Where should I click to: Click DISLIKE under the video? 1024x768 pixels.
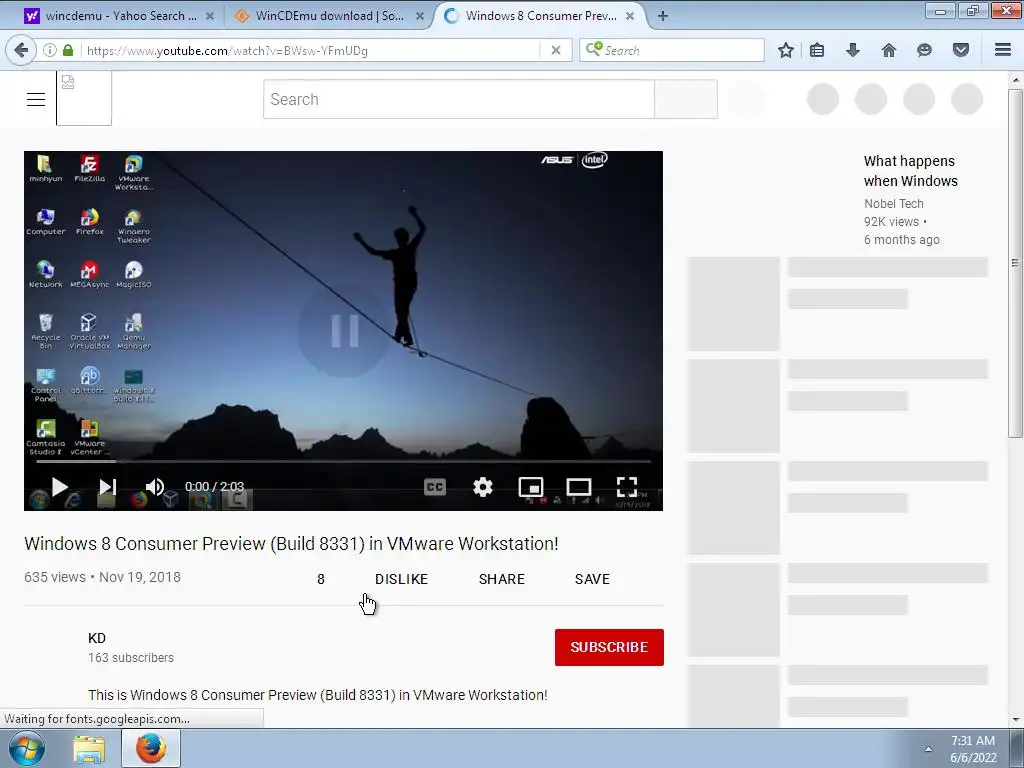point(401,579)
